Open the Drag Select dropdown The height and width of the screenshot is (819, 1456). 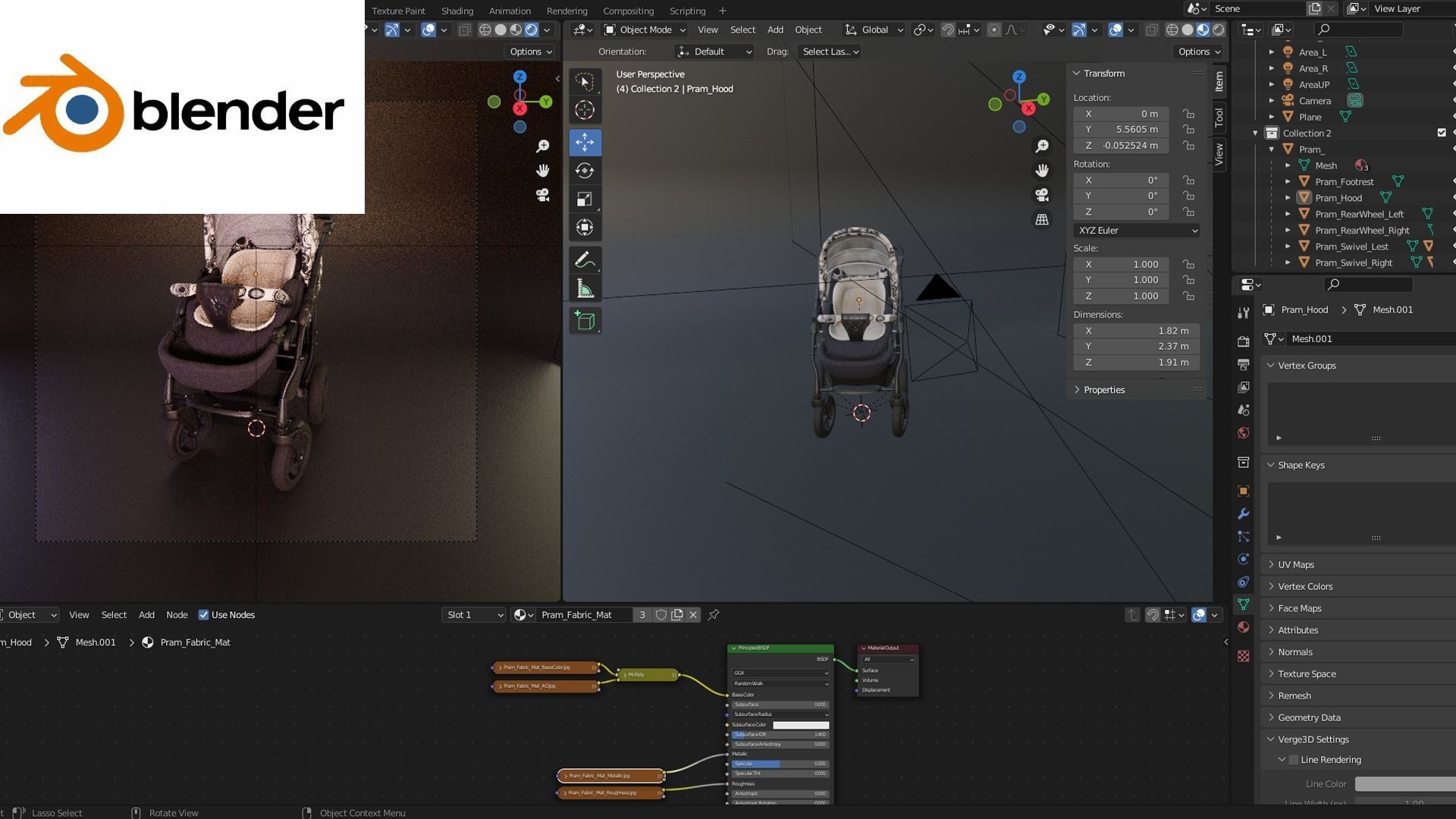[x=830, y=52]
